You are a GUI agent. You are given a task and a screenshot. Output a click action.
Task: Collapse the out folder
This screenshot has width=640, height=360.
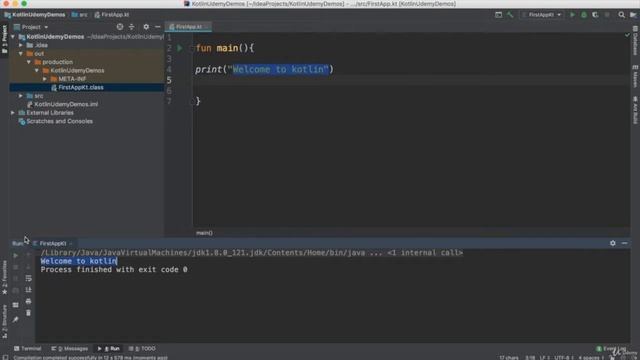click(21, 53)
